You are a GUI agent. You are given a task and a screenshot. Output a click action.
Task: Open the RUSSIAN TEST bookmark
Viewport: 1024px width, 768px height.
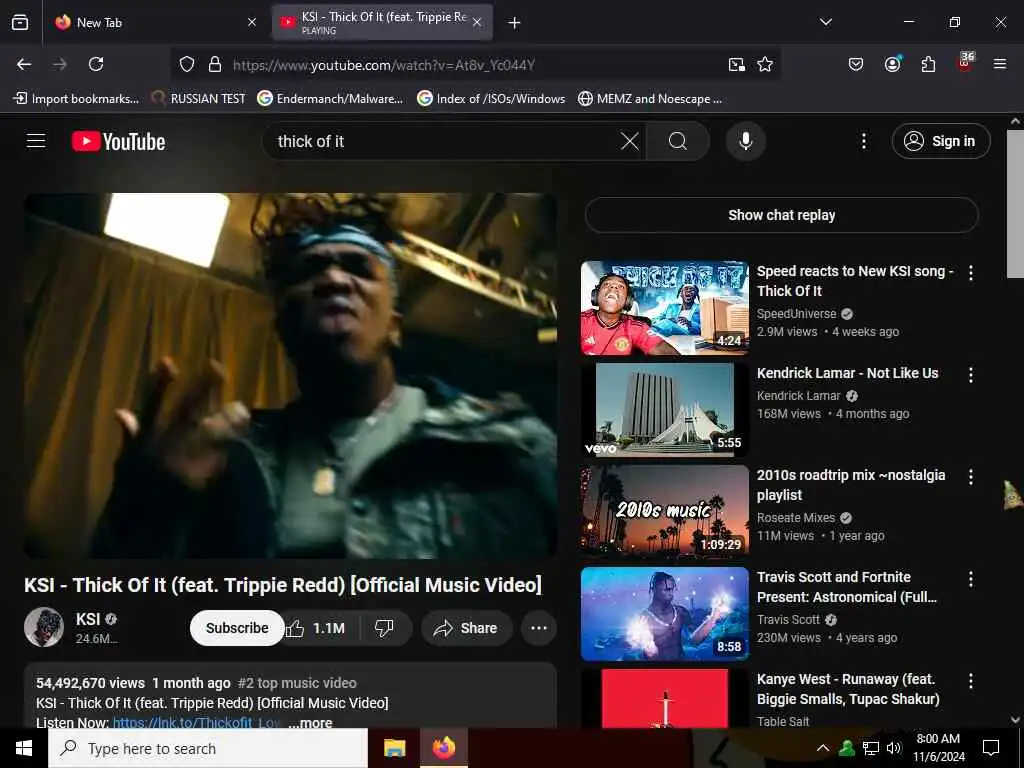pyautogui.click(x=199, y=99)
